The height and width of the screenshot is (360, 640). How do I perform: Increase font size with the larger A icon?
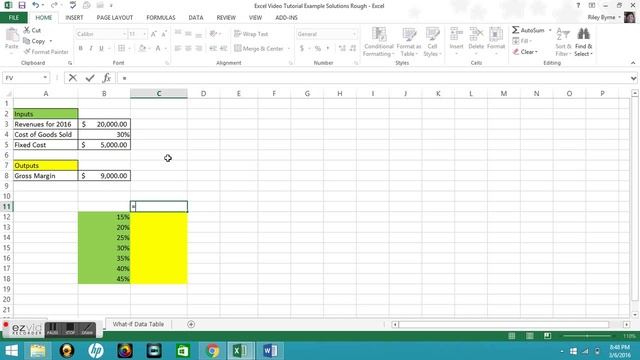[x=154, y=34]
